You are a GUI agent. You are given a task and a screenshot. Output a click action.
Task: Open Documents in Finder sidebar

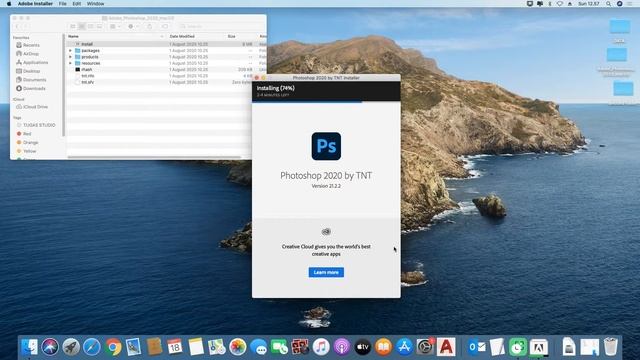[x=34, y=80]
